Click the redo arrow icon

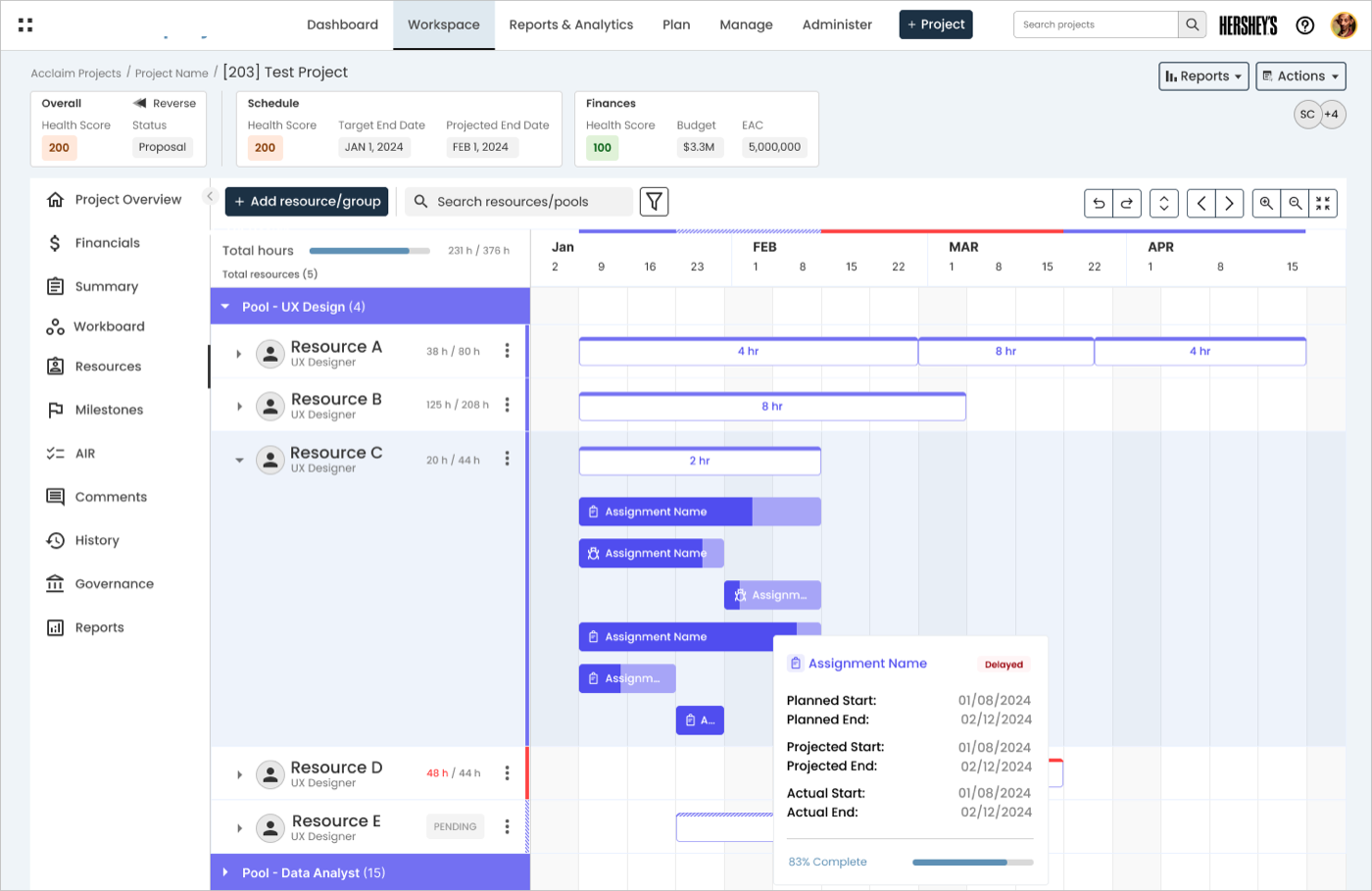(1127, 203)
